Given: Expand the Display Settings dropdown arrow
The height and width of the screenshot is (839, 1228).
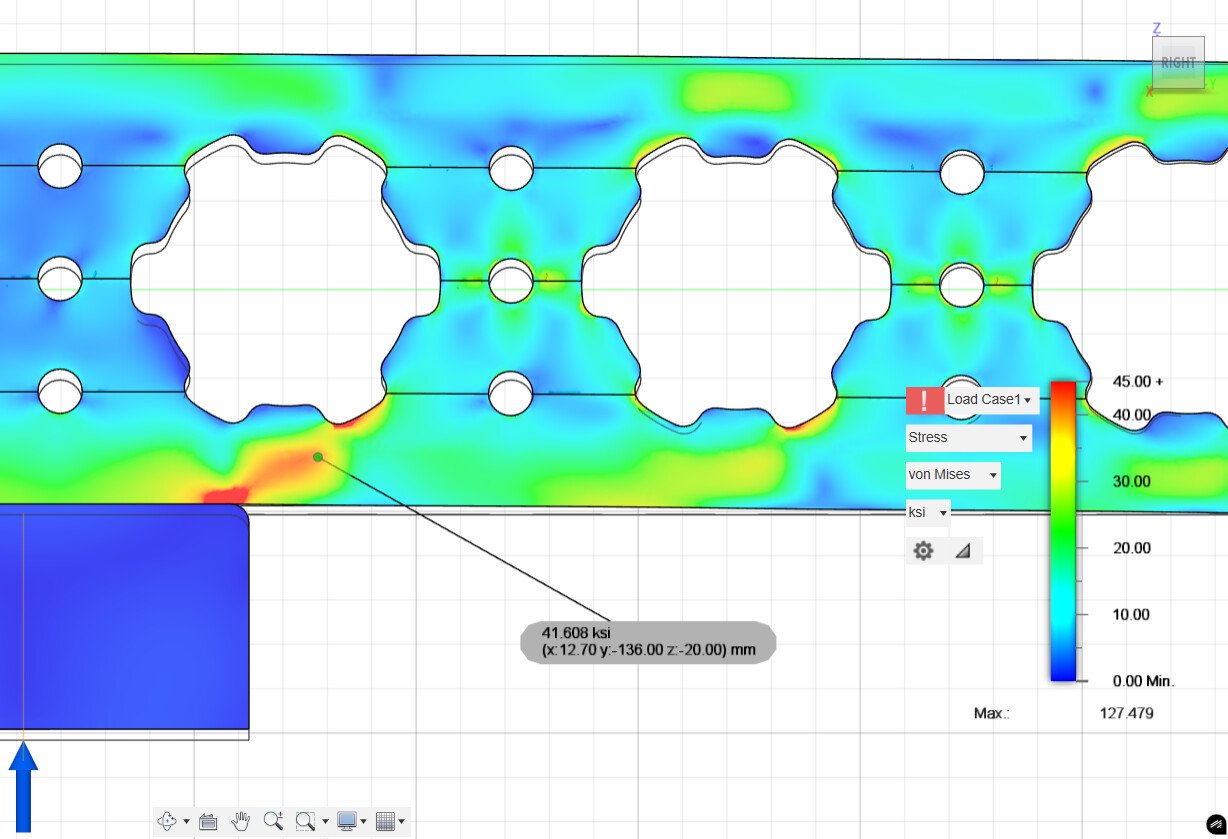Looking at the screenshot, I should click(x=363, y=823).
